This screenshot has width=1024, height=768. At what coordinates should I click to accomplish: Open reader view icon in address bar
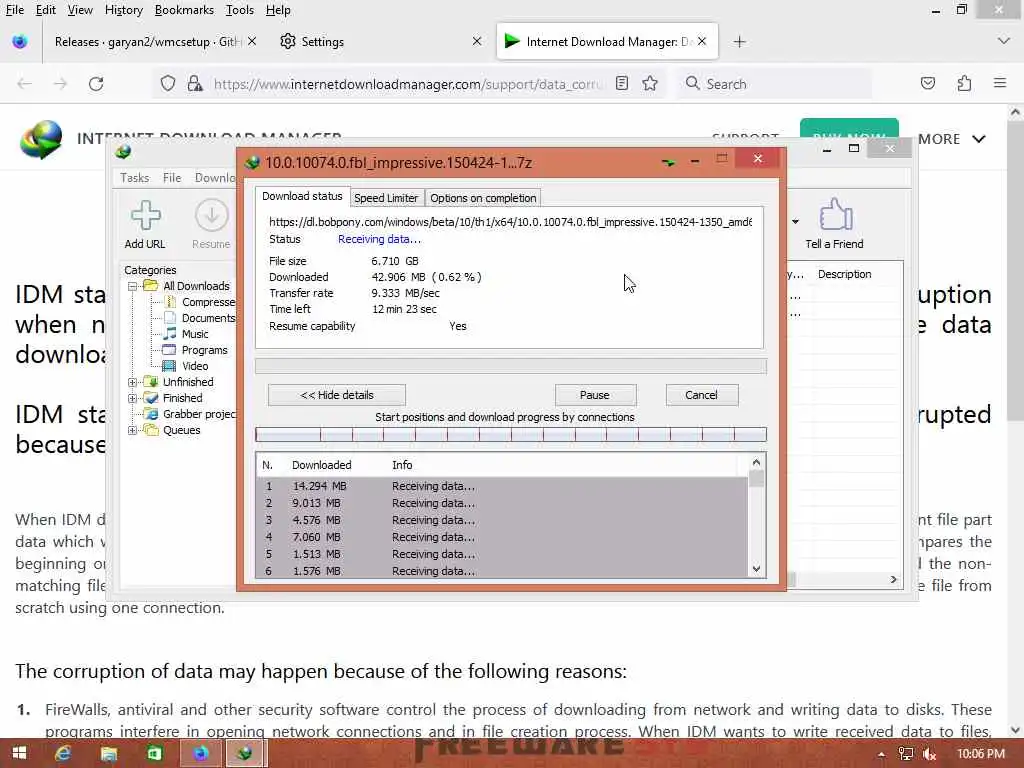[x=622, y=84]
